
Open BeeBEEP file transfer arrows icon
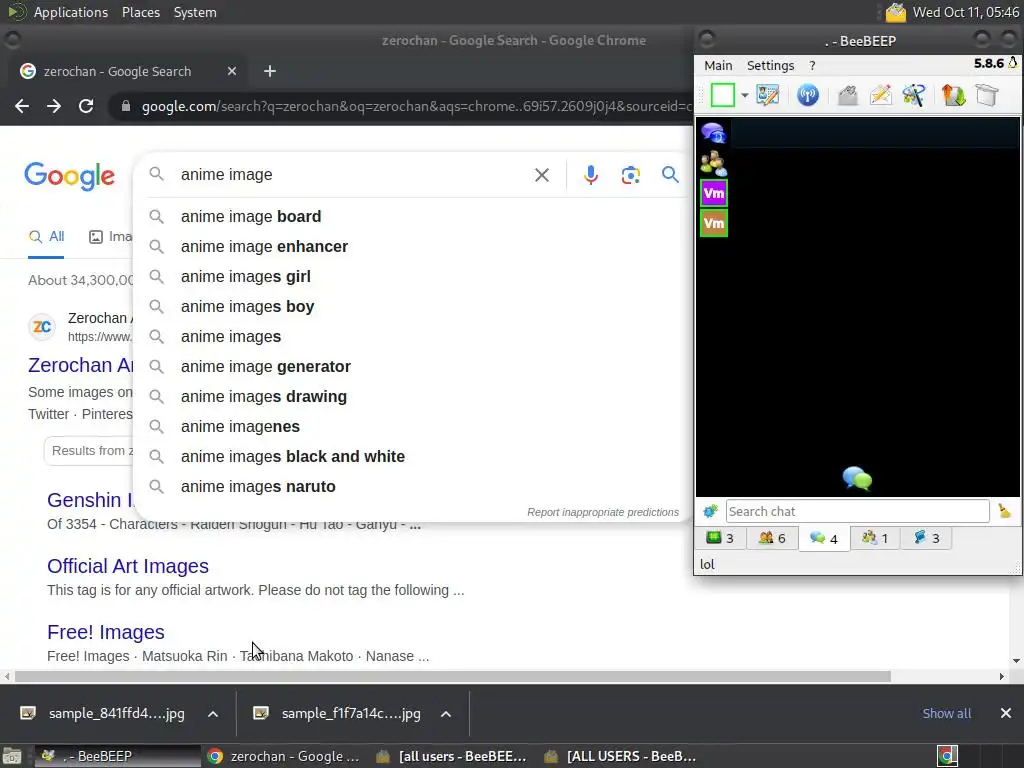click(953, 95)
